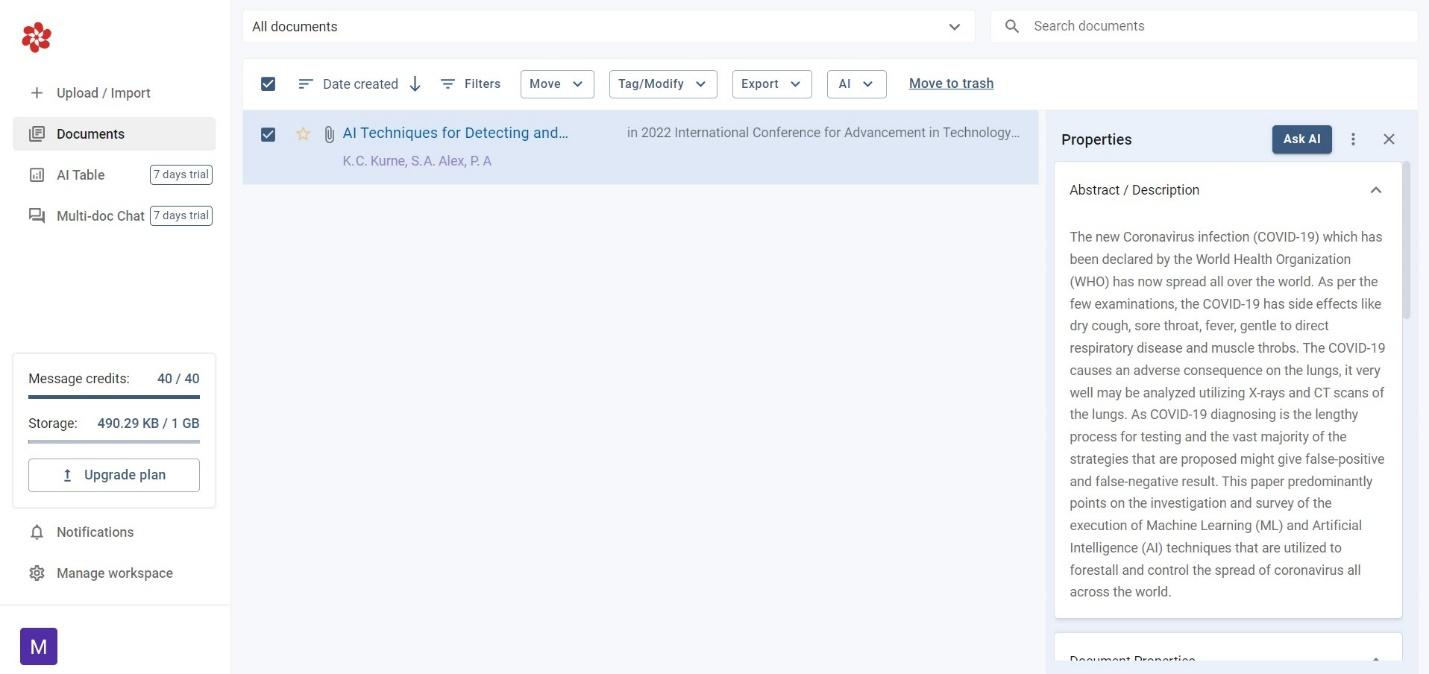The image size is (1429, 674).
Task: Collapse the Abstract / Description section
Action: [x=1375, y=189]
